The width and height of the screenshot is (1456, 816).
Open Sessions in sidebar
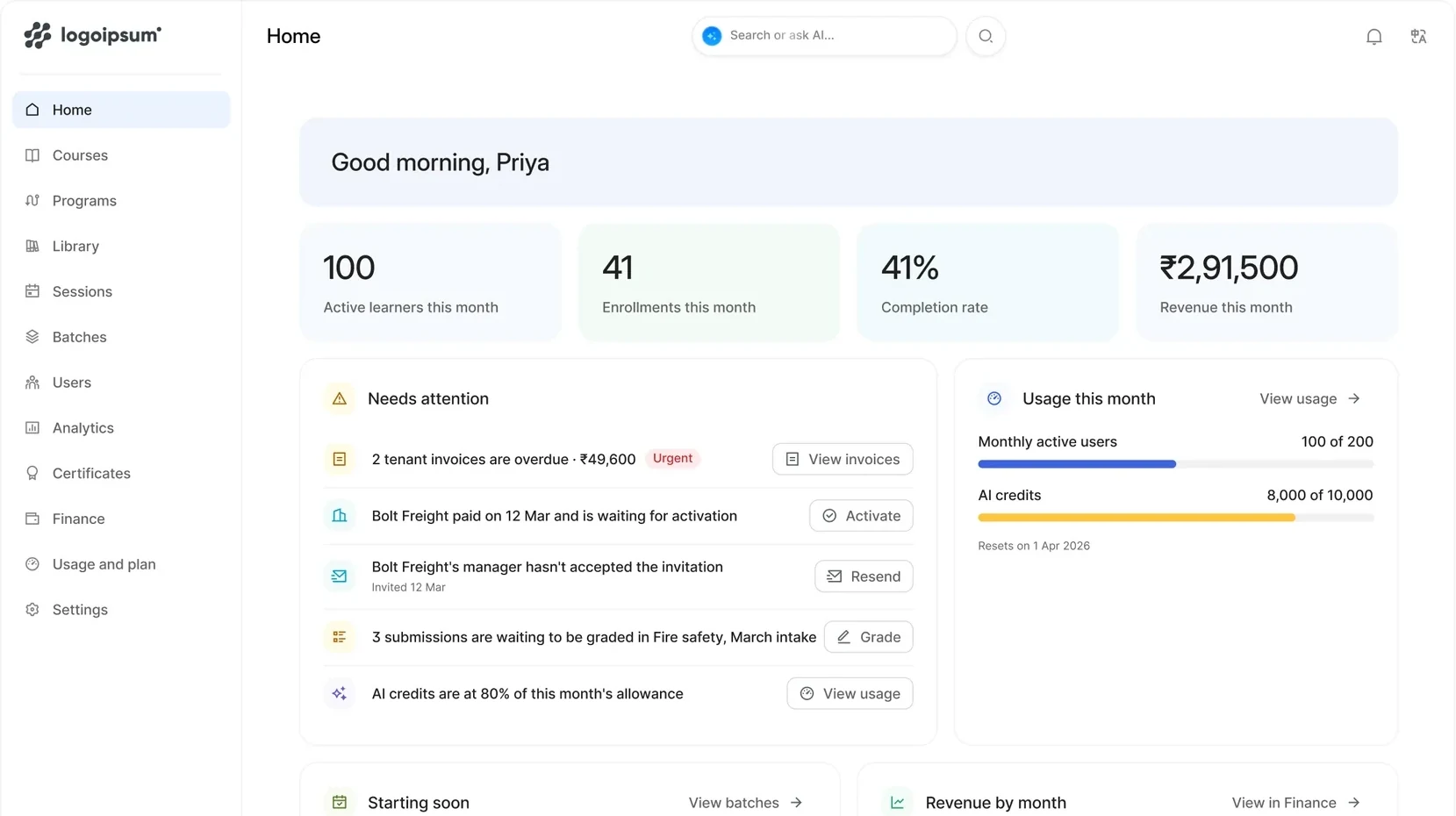pos(121,291)
